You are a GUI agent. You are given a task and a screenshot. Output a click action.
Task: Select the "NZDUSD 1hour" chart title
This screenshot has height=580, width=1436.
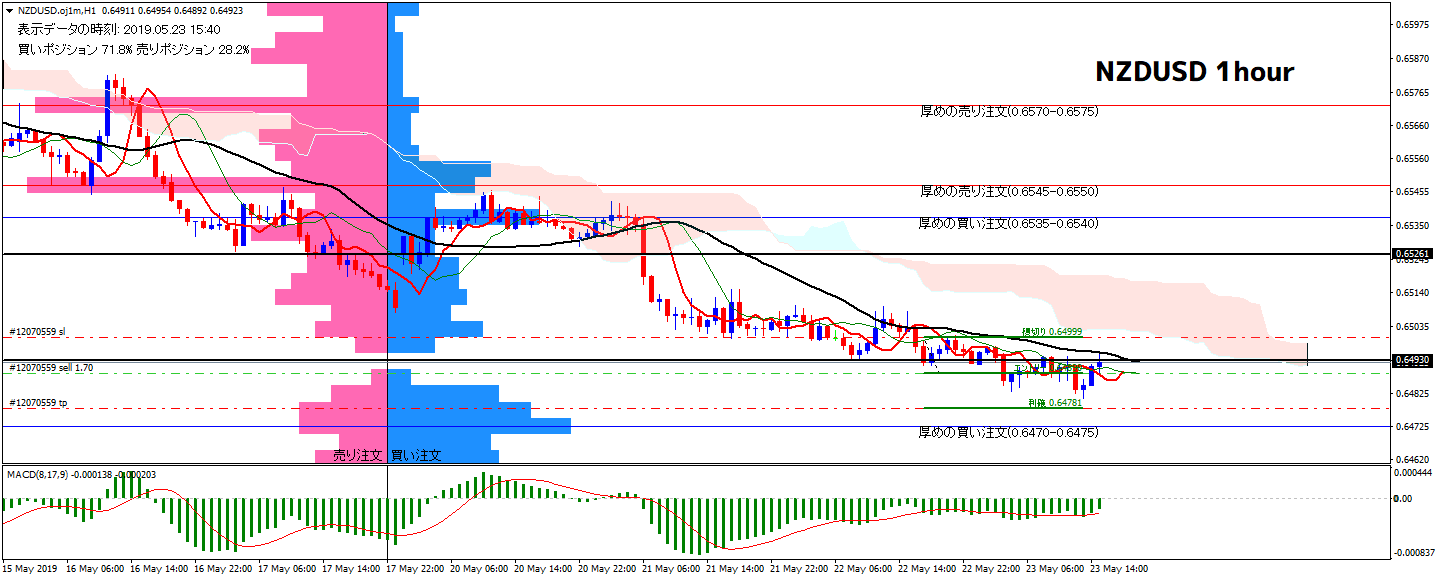[x=1195, y=72]
